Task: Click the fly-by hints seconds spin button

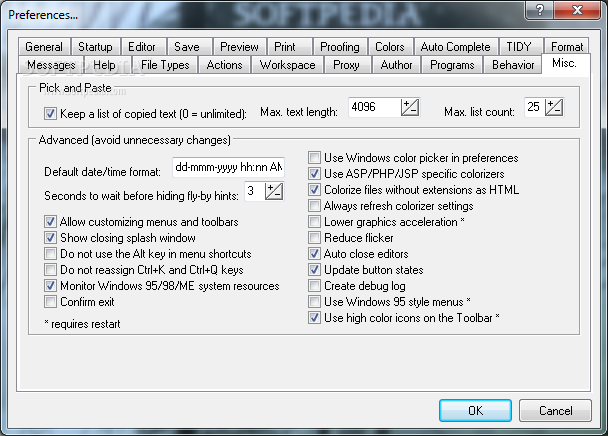Action: (274, 190)
